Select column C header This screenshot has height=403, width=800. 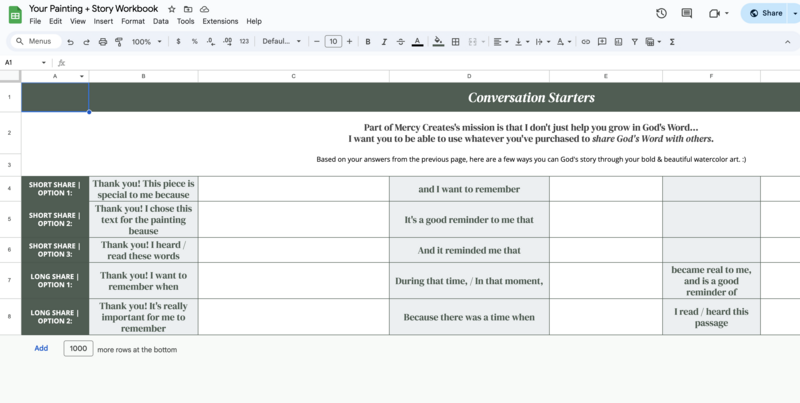[293, 76]
